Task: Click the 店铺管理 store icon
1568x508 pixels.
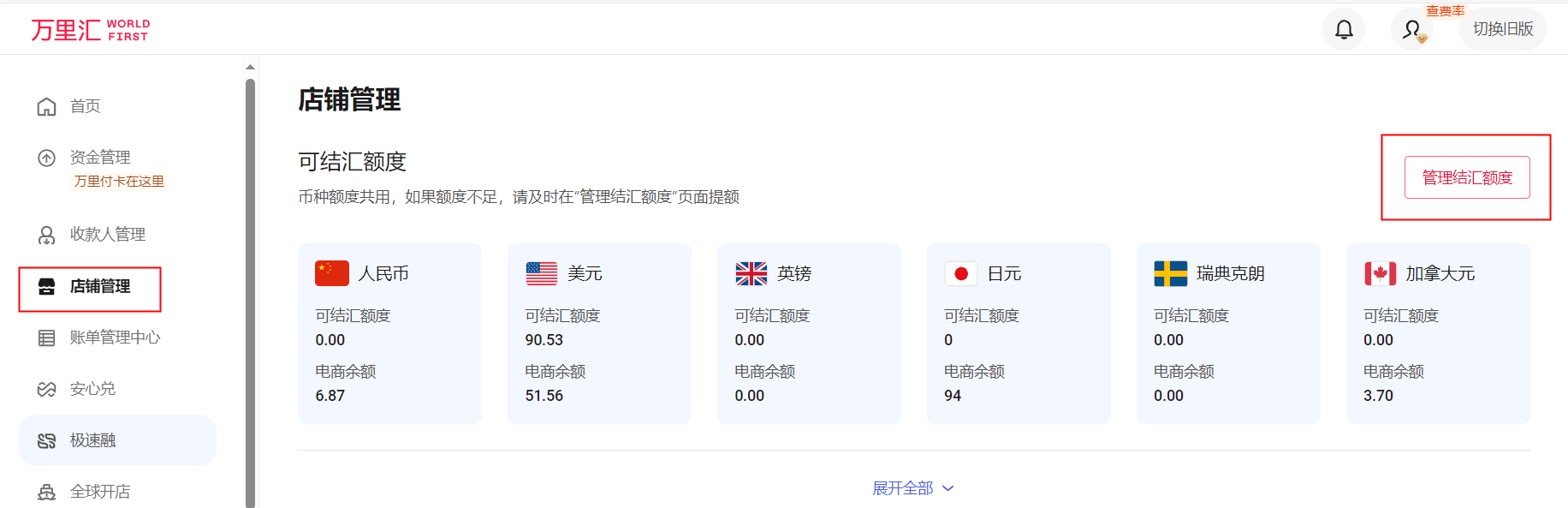Action: click(46, 286)
